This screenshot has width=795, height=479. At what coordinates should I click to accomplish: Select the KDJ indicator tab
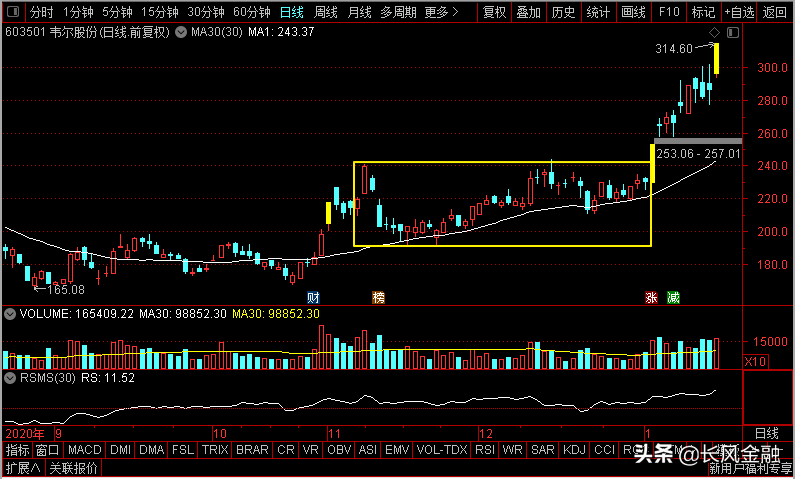click(x=574, y=450)
